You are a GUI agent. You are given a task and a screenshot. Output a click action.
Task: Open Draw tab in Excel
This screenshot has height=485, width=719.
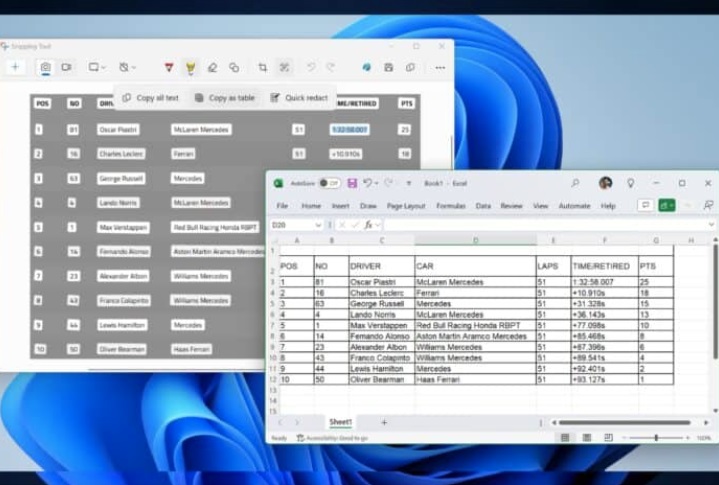point(368,206)
